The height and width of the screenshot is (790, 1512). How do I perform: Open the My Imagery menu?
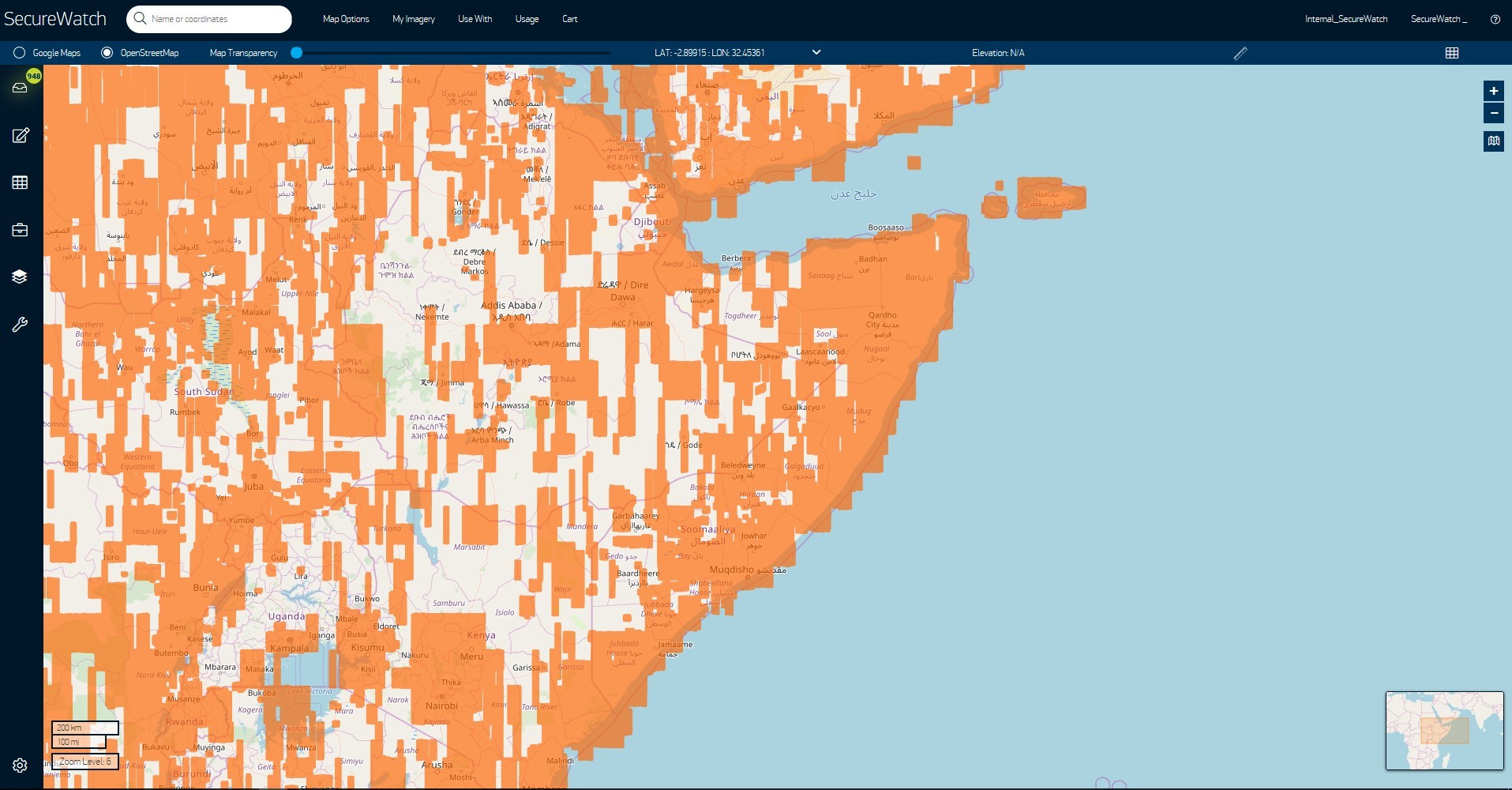point(414,19)
